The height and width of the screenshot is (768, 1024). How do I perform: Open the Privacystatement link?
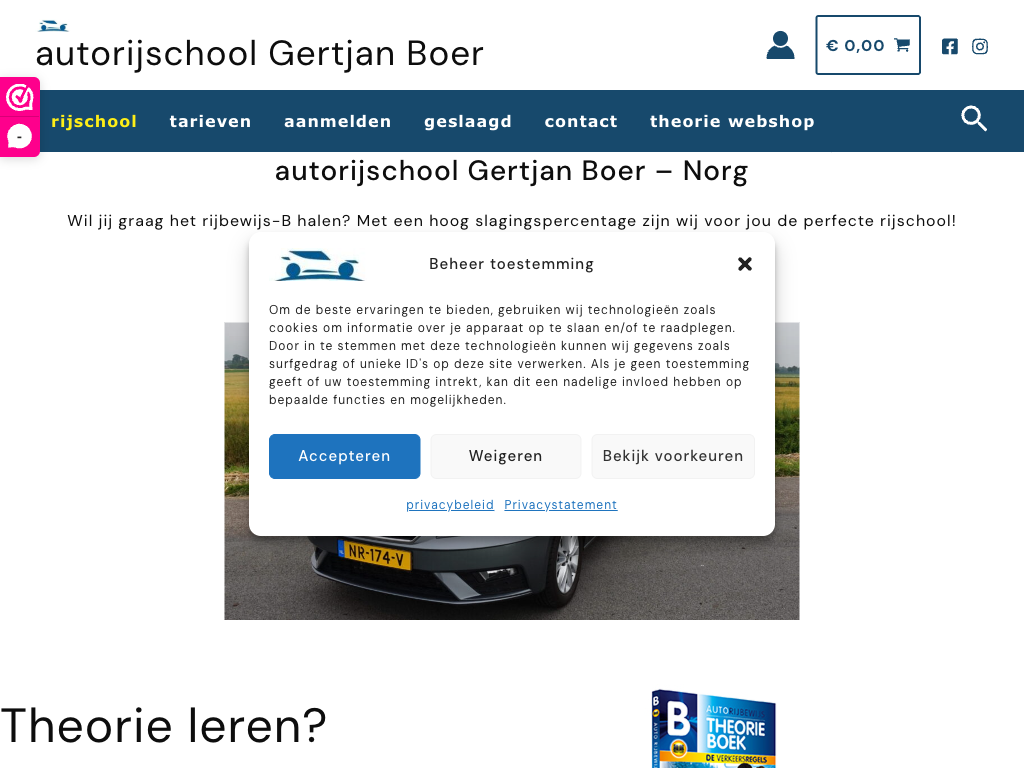coord(560,504)
